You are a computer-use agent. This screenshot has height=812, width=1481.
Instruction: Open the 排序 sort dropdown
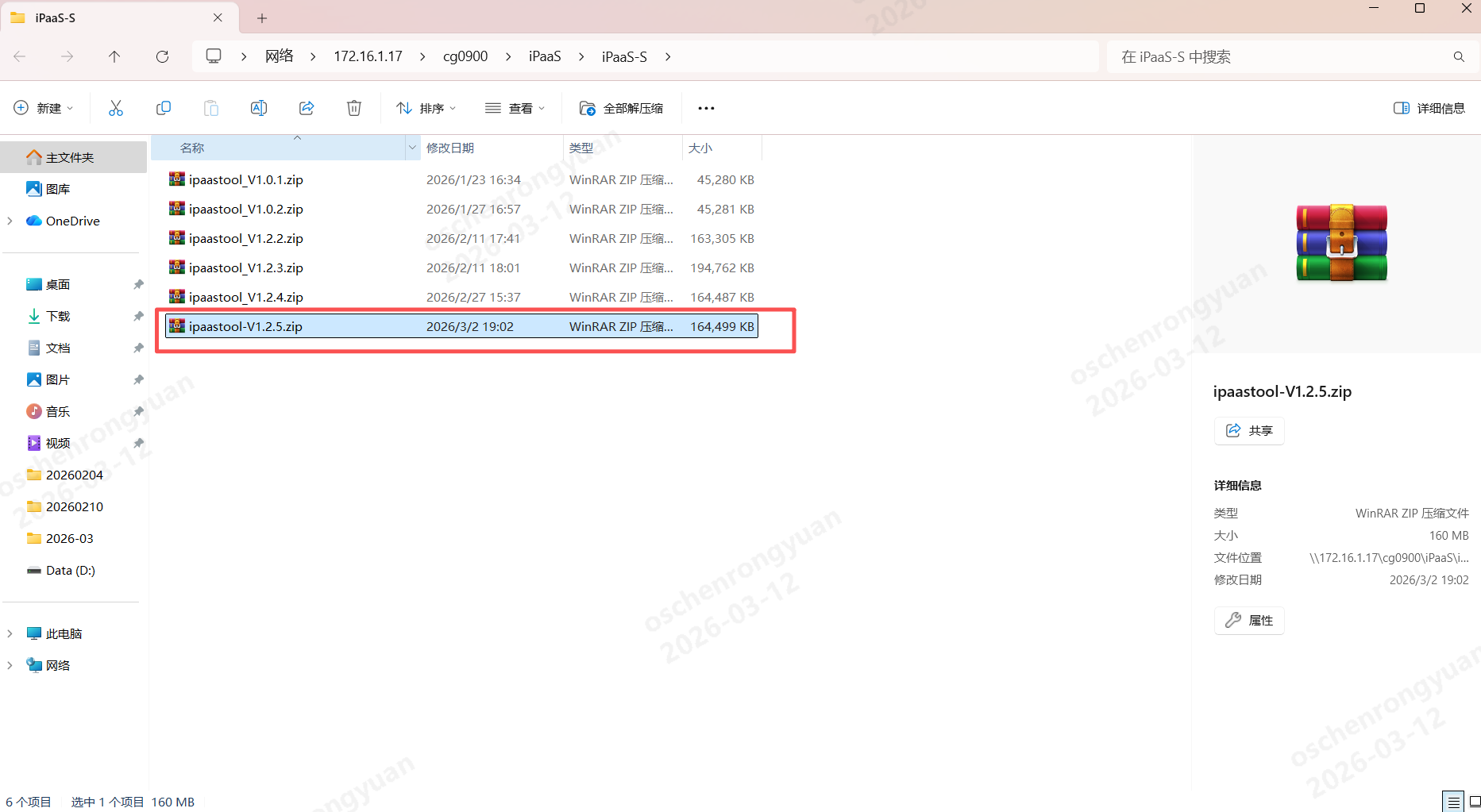pos(426,108)
